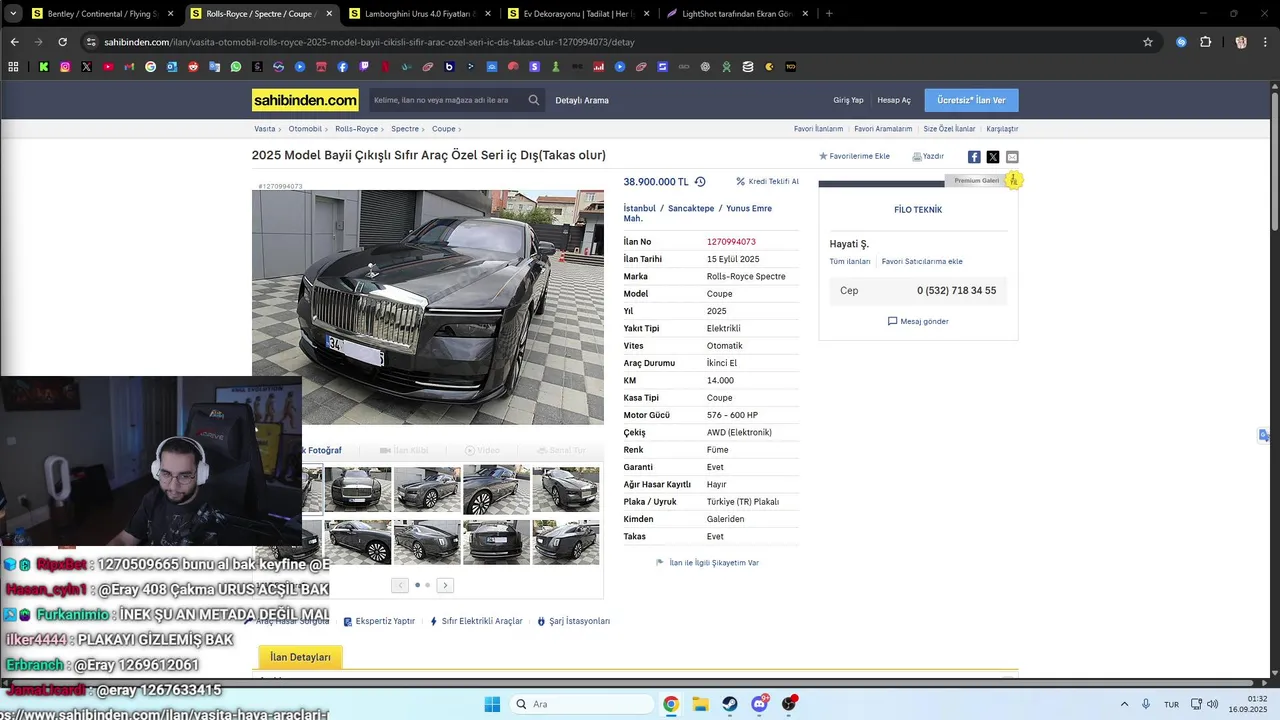Open the Twitch bookmark in the bookmarks bar
The width and height of the screenshot is (1280, 720).
pos(364,67)
